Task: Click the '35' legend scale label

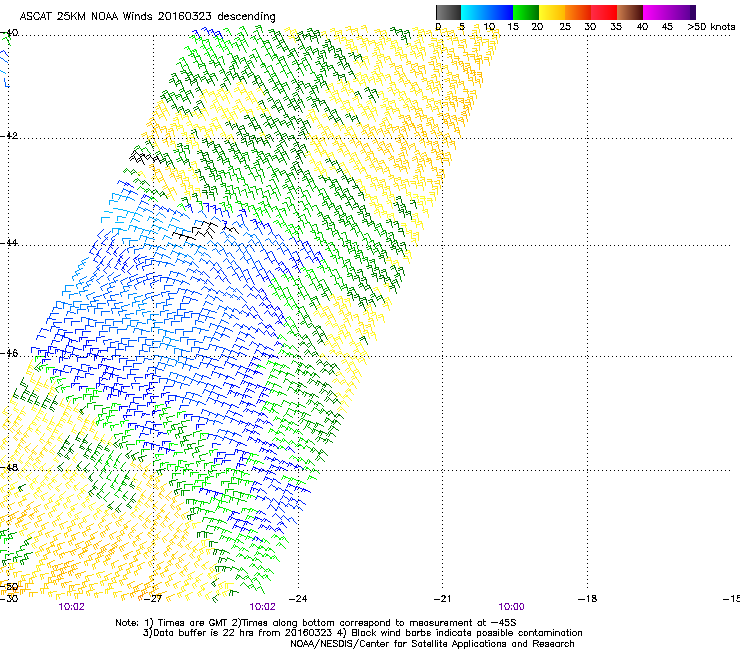Action: coord(616,27)
